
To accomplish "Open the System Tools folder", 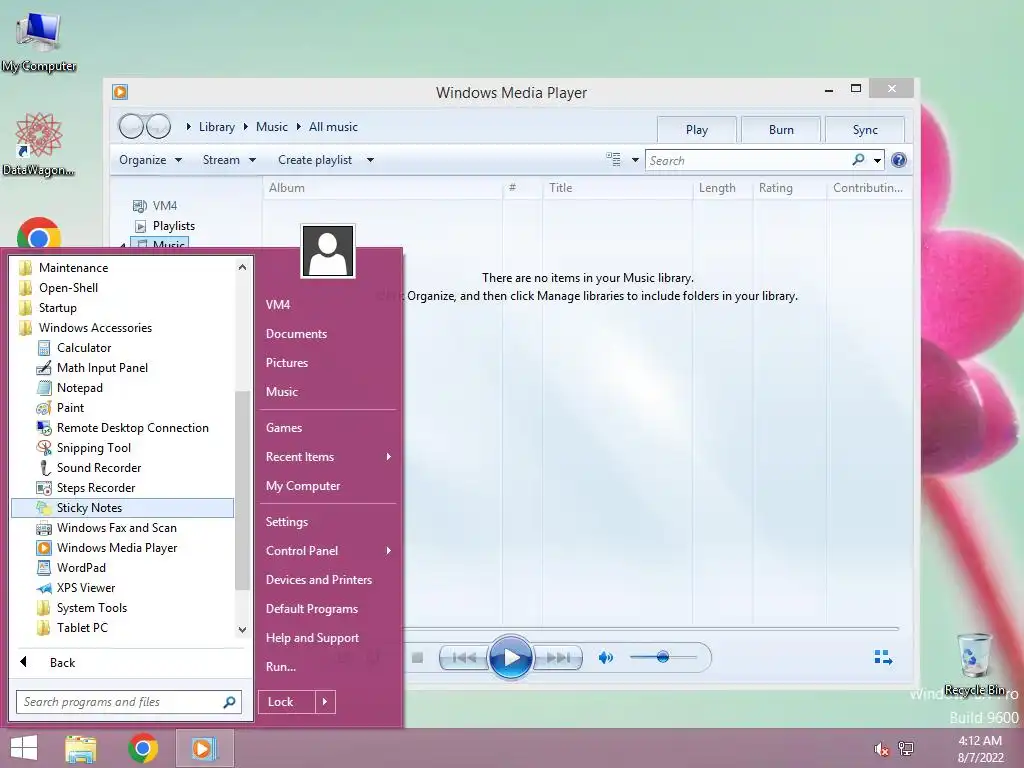I will [x=91, y=608].
